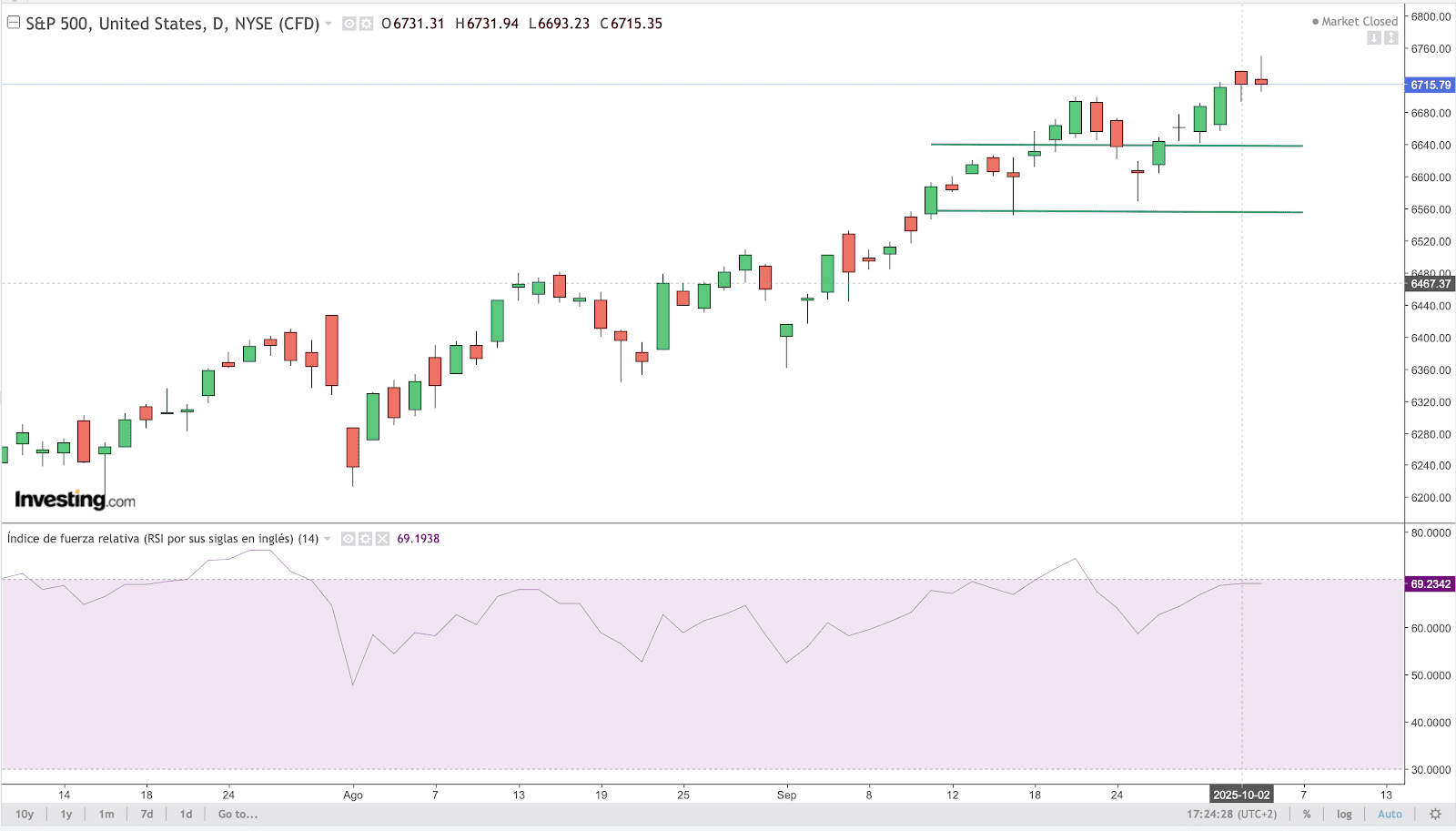Enable logarithmic scale via log toggle
The width and height of the screenshot is (1456, 831).
tap(1343, 815)
